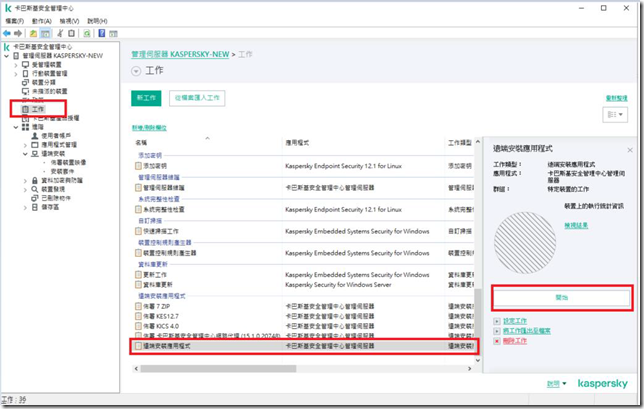Click the 更新工作 task row icon
The height and width of the screenshot is (409, 644).
click(139, 276)
